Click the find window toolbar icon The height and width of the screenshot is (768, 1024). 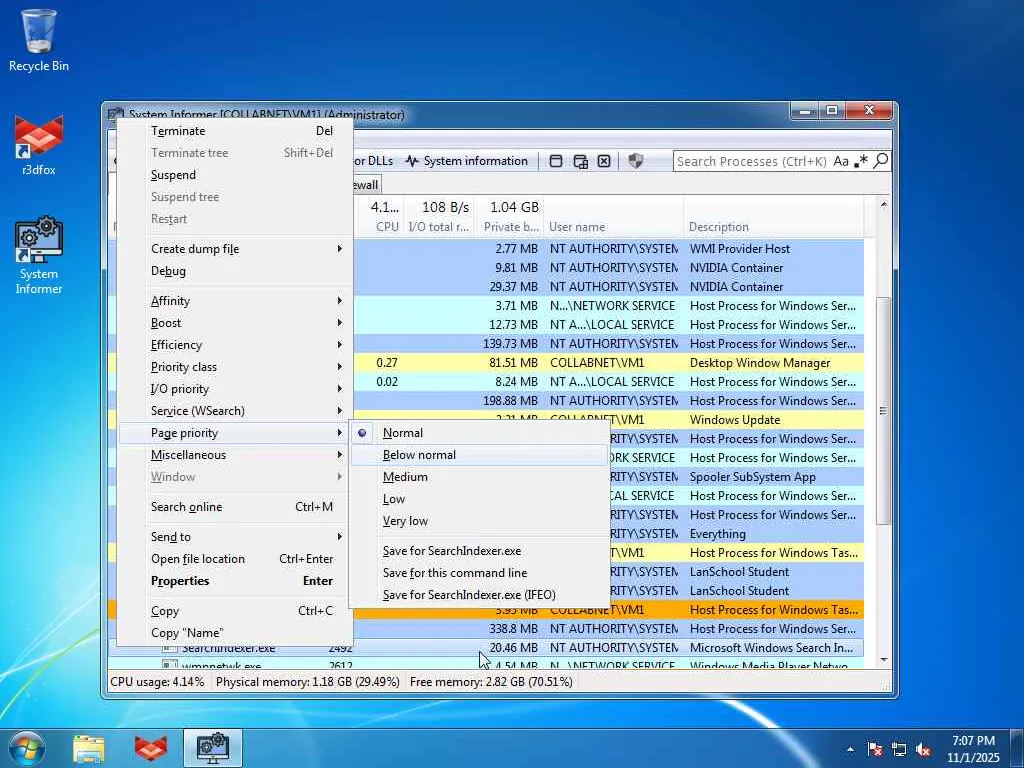(556, 161)
